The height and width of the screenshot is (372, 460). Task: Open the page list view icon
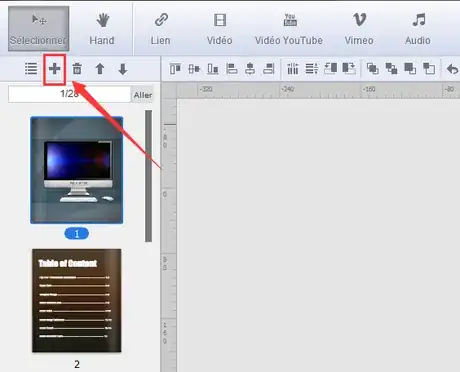pos(31,69)
